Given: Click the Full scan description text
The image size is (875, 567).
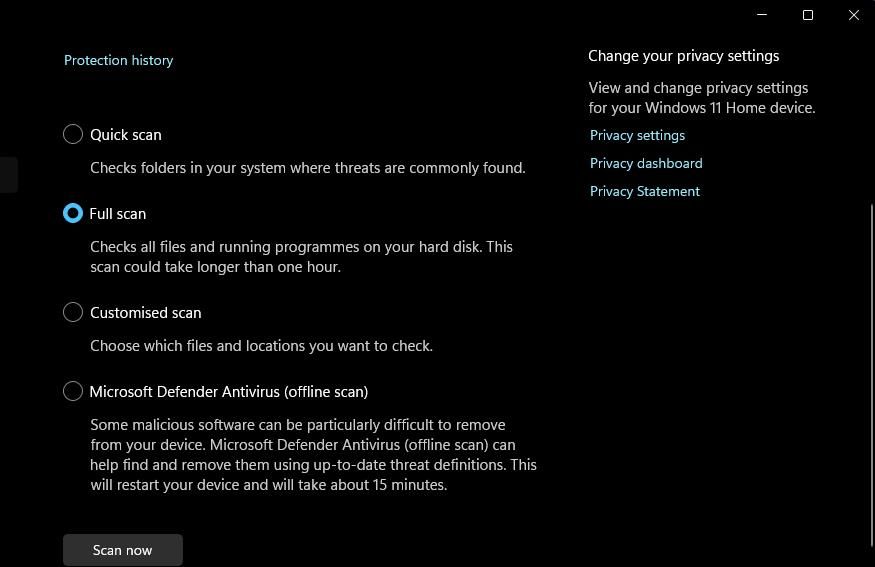Looking at the screenshot, I should [301, 256].
